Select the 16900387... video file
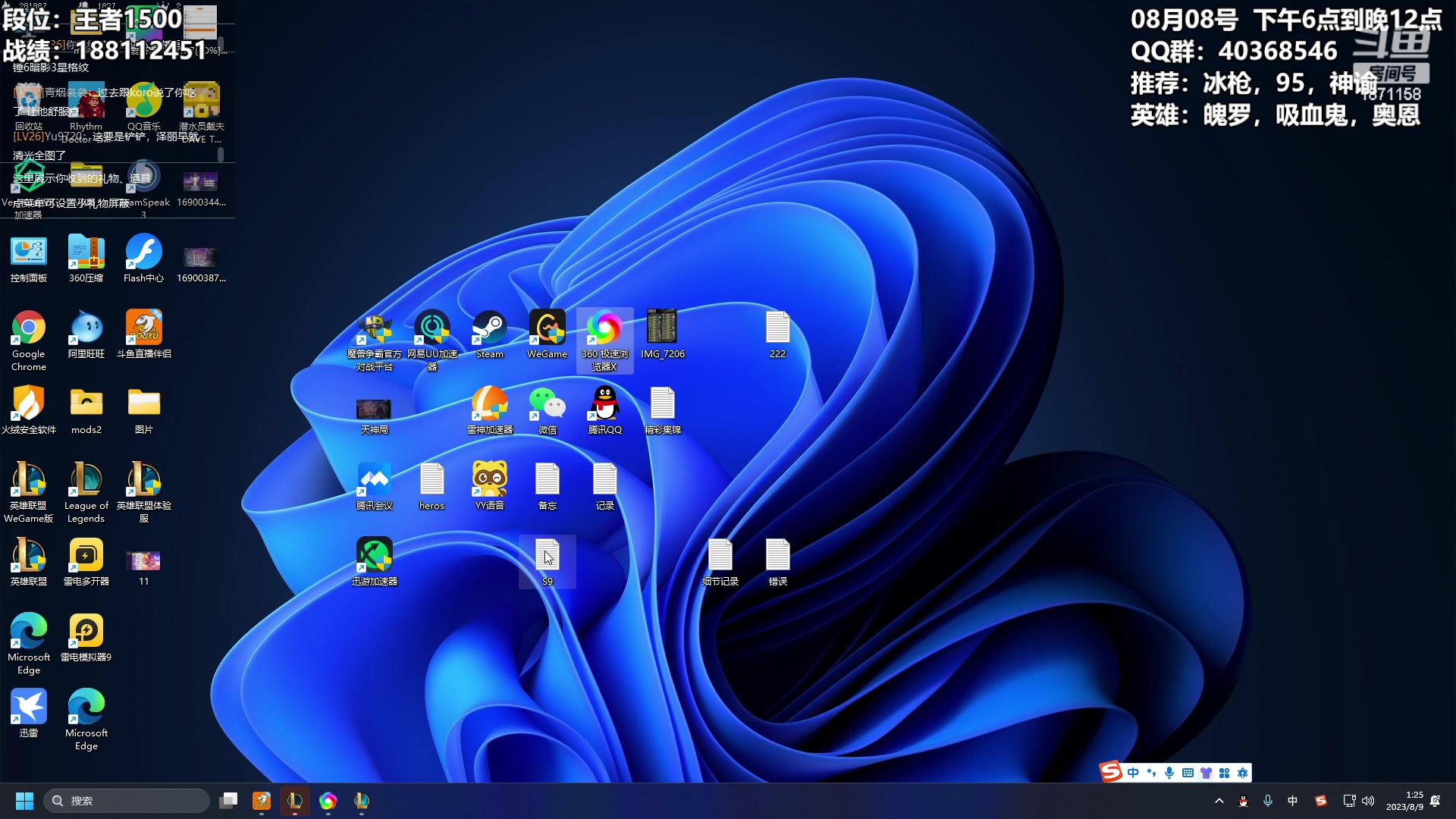The height and width of the screenshot is (819, 1456). [x=201, y=264]
